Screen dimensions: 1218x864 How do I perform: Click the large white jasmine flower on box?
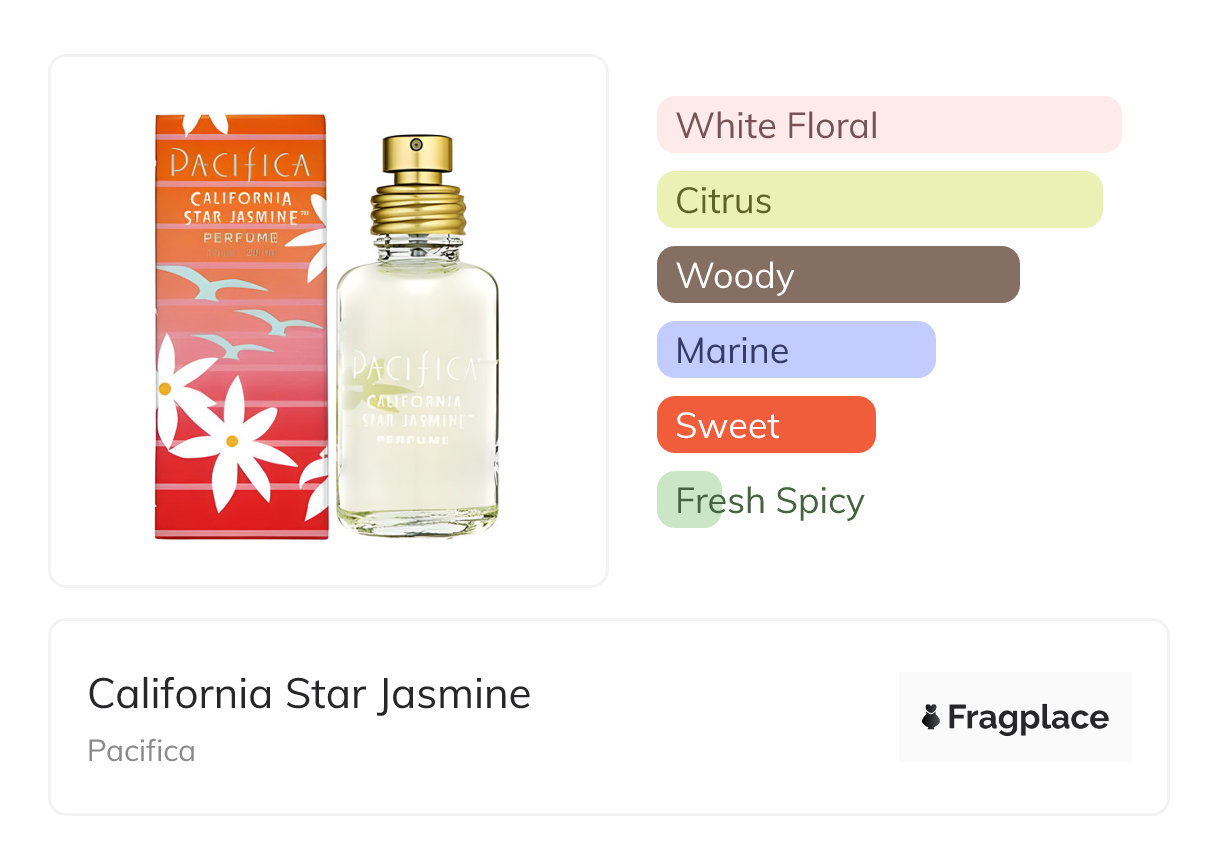233,441
